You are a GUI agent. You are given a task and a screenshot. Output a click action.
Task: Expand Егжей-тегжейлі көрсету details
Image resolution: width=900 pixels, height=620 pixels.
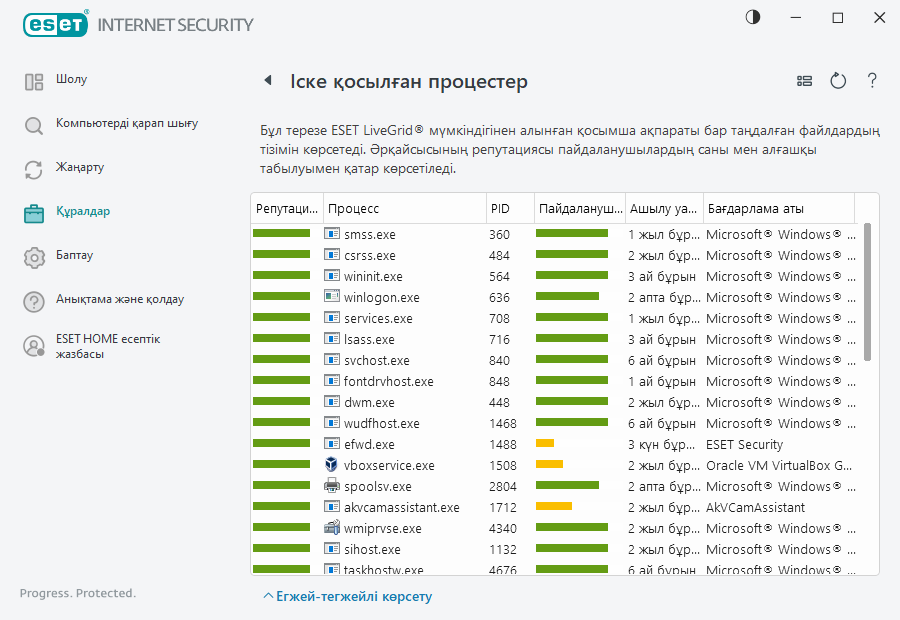click(347, 596)
